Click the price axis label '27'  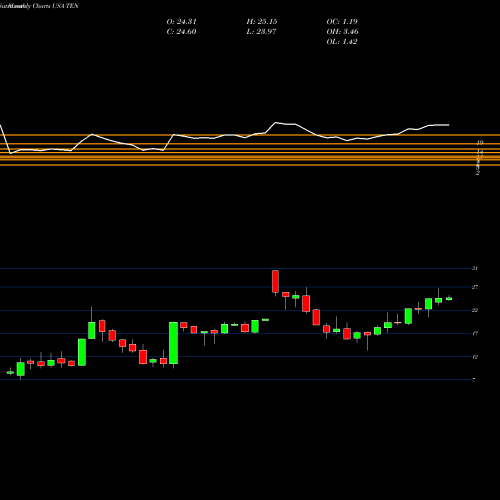click(475, 287)
